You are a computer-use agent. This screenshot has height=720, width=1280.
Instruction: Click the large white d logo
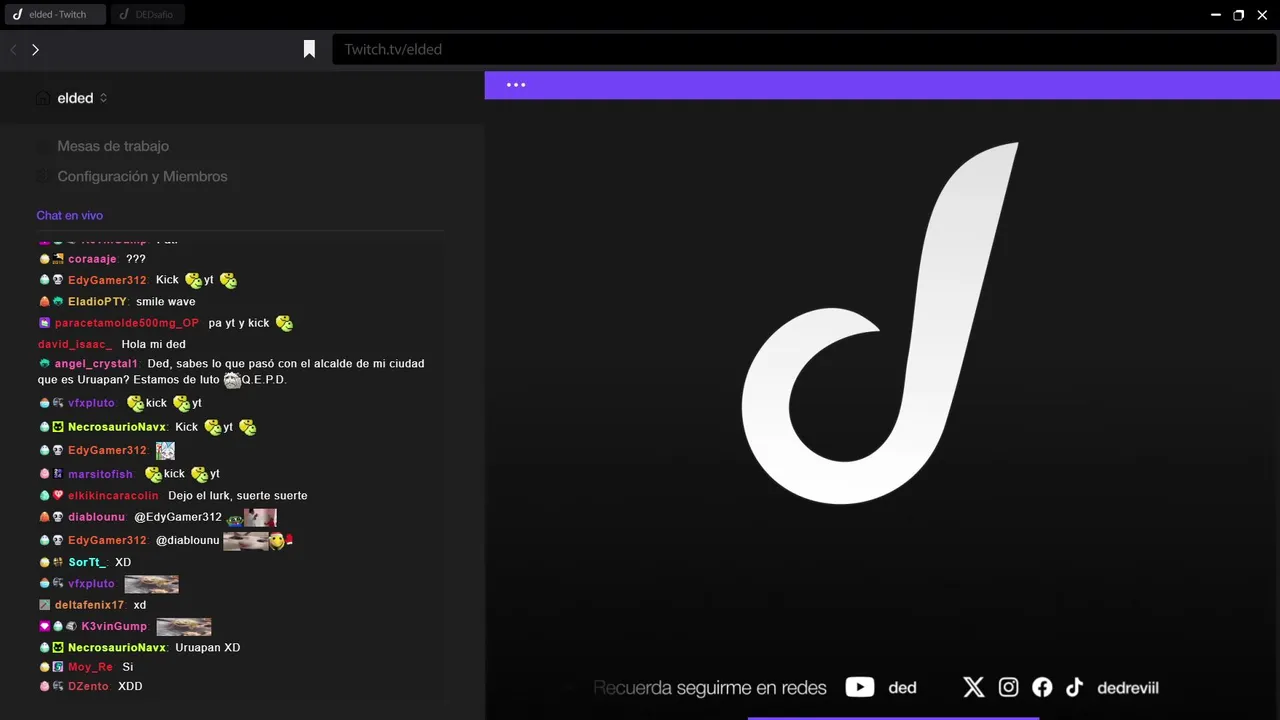tap(880, 322)
